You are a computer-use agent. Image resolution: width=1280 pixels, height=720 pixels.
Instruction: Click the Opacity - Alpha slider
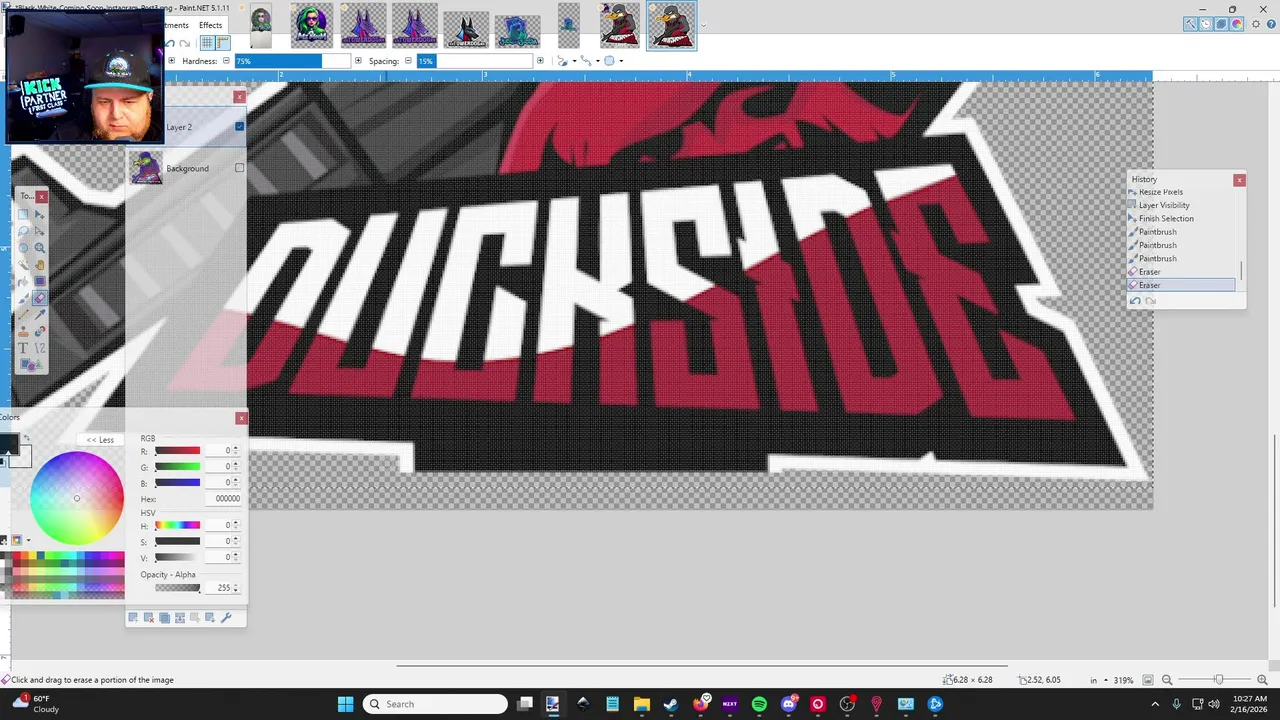tap(177, 588)
